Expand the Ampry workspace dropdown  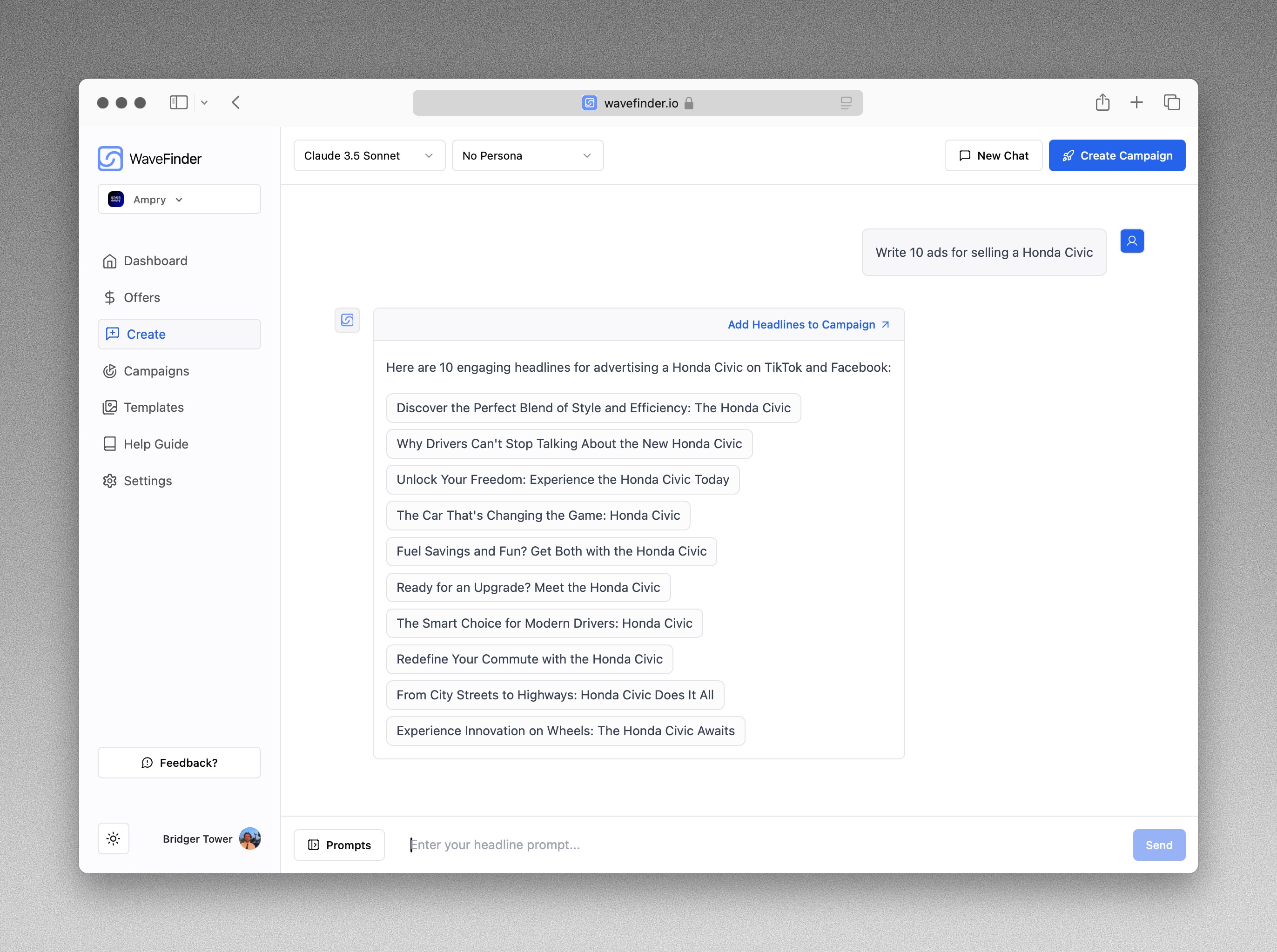179,200
